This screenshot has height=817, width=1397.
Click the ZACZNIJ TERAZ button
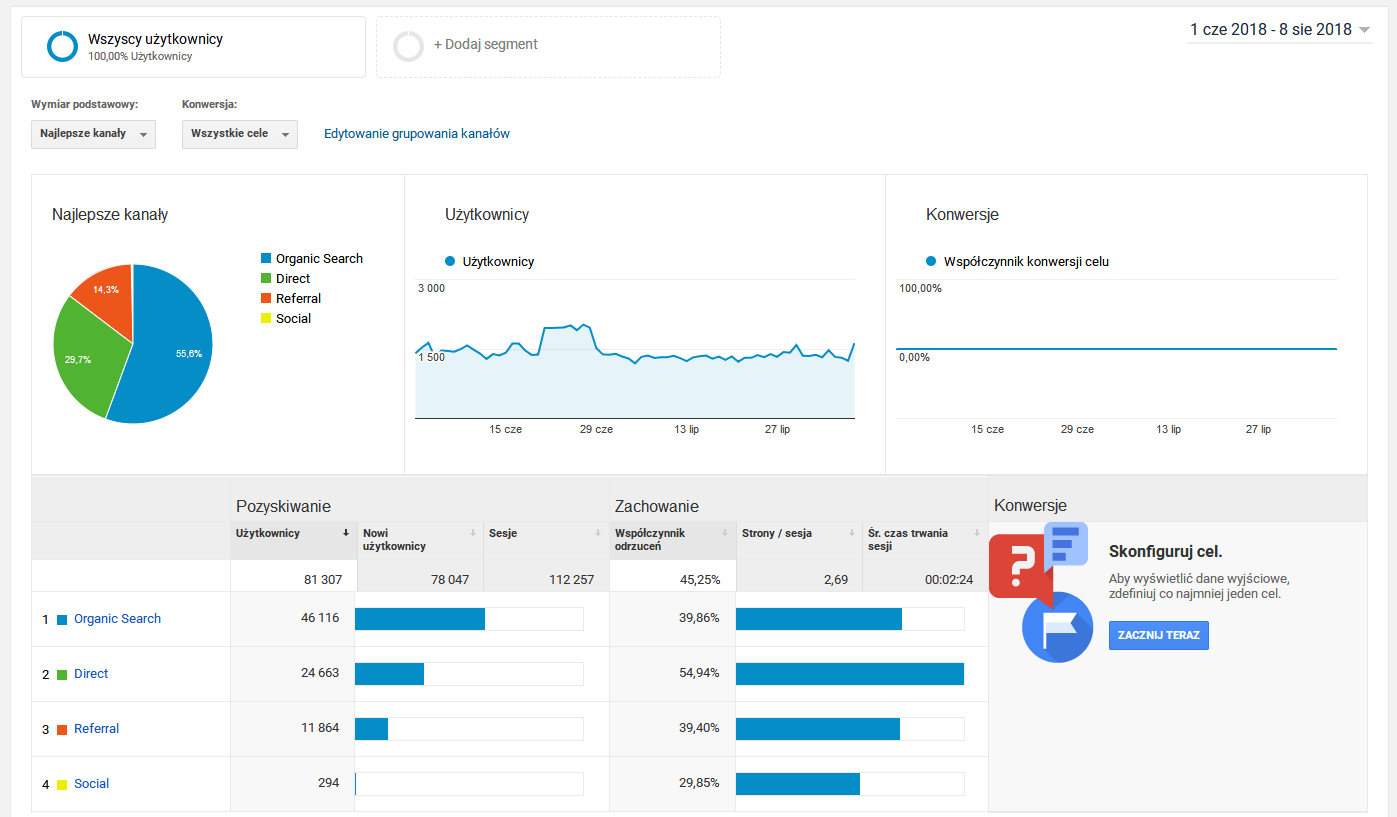click(x=1158, y=635)
